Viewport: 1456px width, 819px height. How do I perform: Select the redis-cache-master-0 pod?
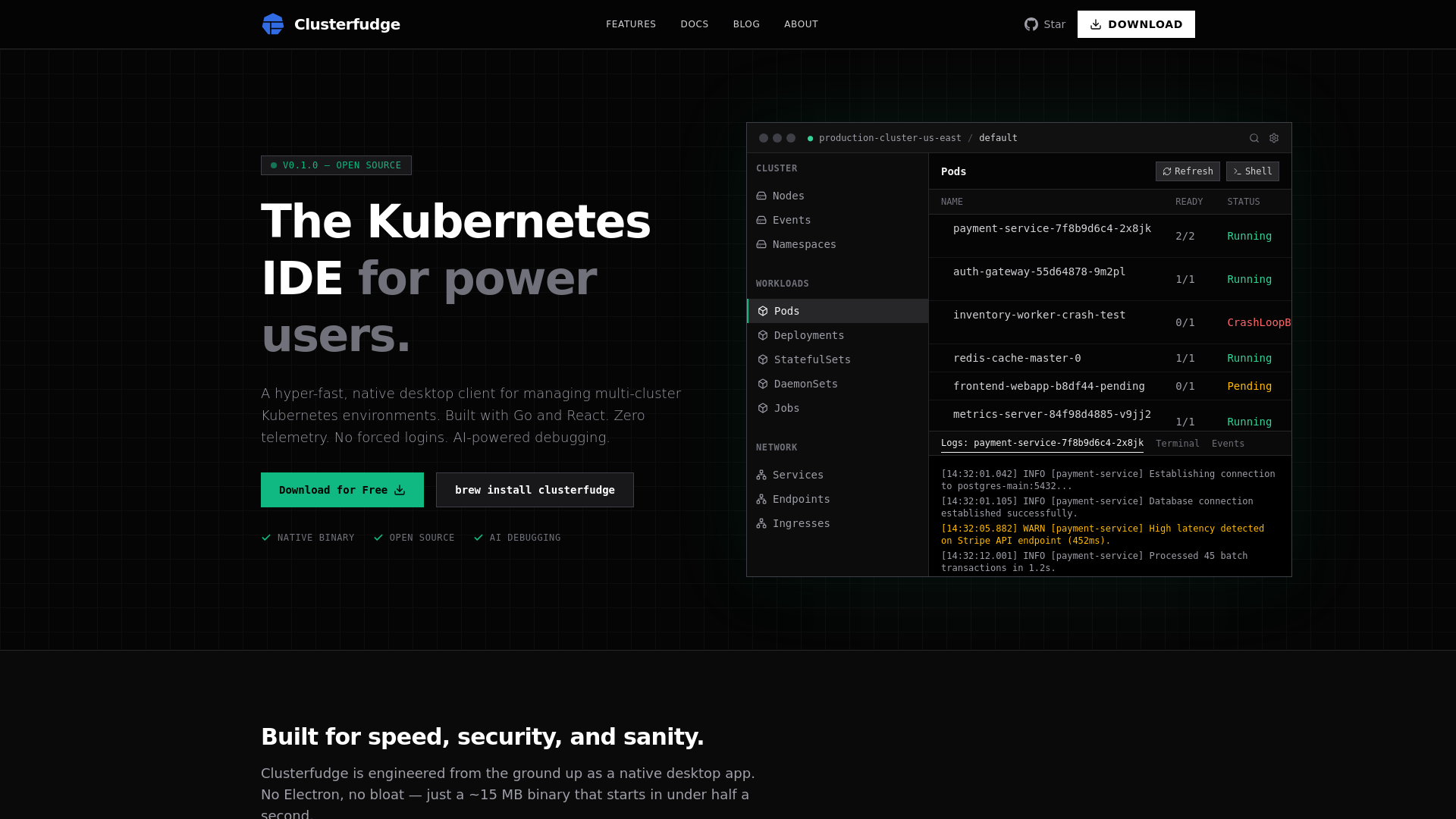[1110, 358]
